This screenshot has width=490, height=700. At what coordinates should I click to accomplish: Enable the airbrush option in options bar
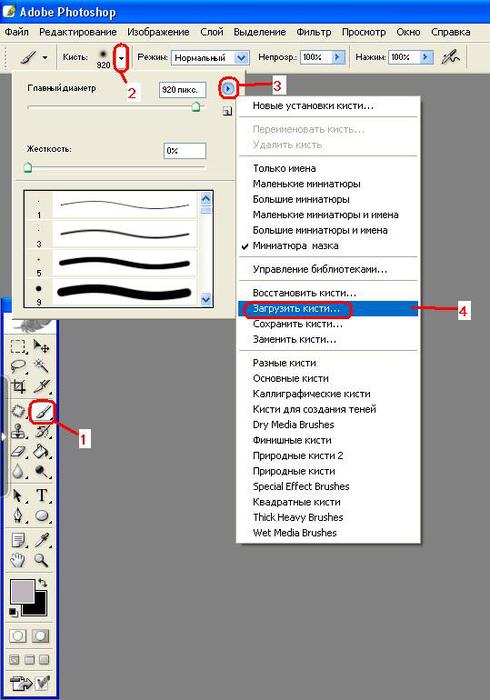coord(451,57)
